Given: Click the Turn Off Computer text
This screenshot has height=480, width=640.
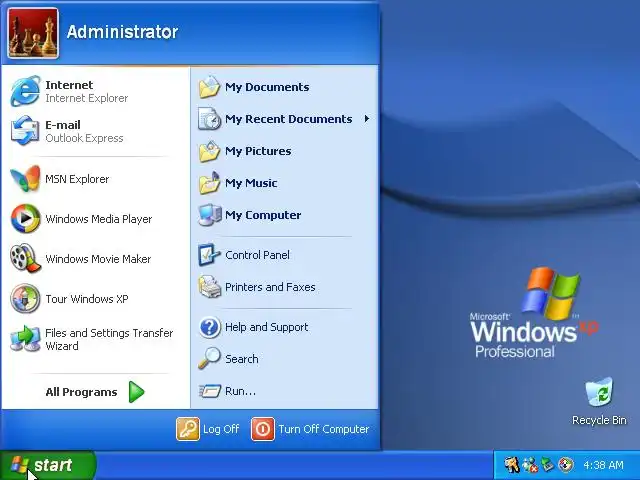Looking at the screenshot, I should pos(324,429).
